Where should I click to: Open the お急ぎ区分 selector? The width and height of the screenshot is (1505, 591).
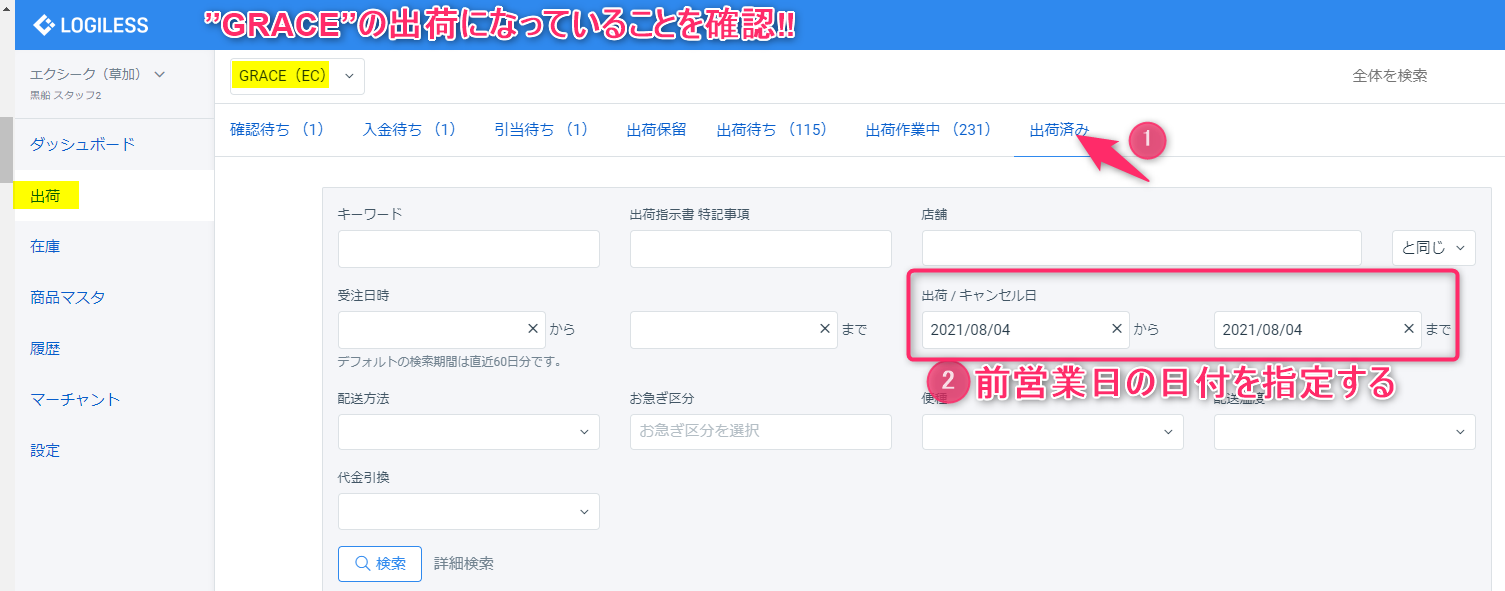coord(760,432)
